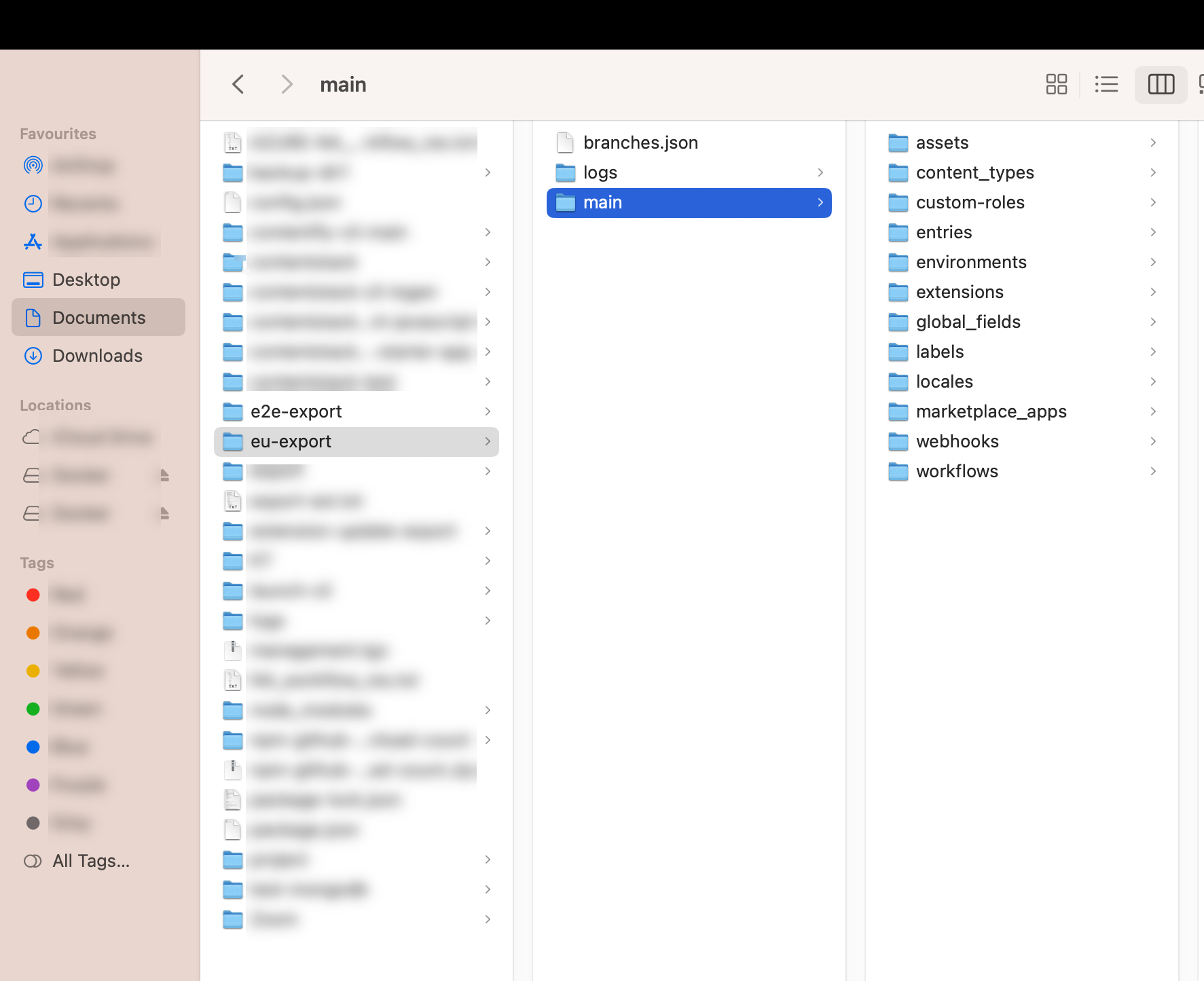Select the red tag color swatch
1204x981 pixels.
(x=33, y=595)
